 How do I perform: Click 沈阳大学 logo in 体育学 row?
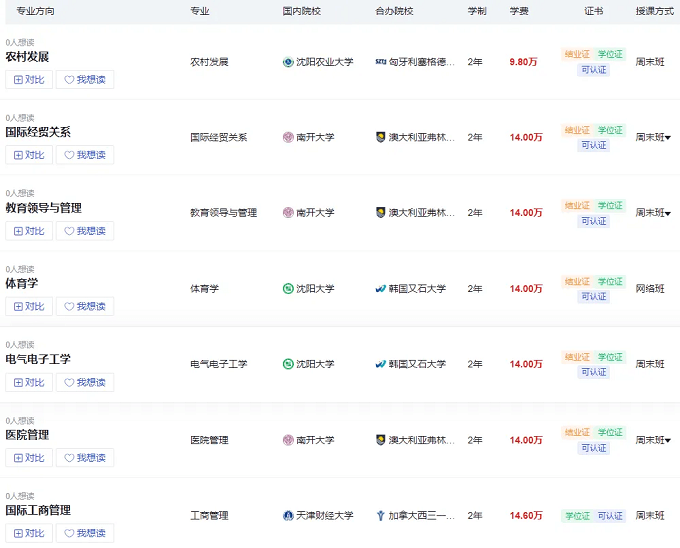pyautogui.click(x=288, y=288)
